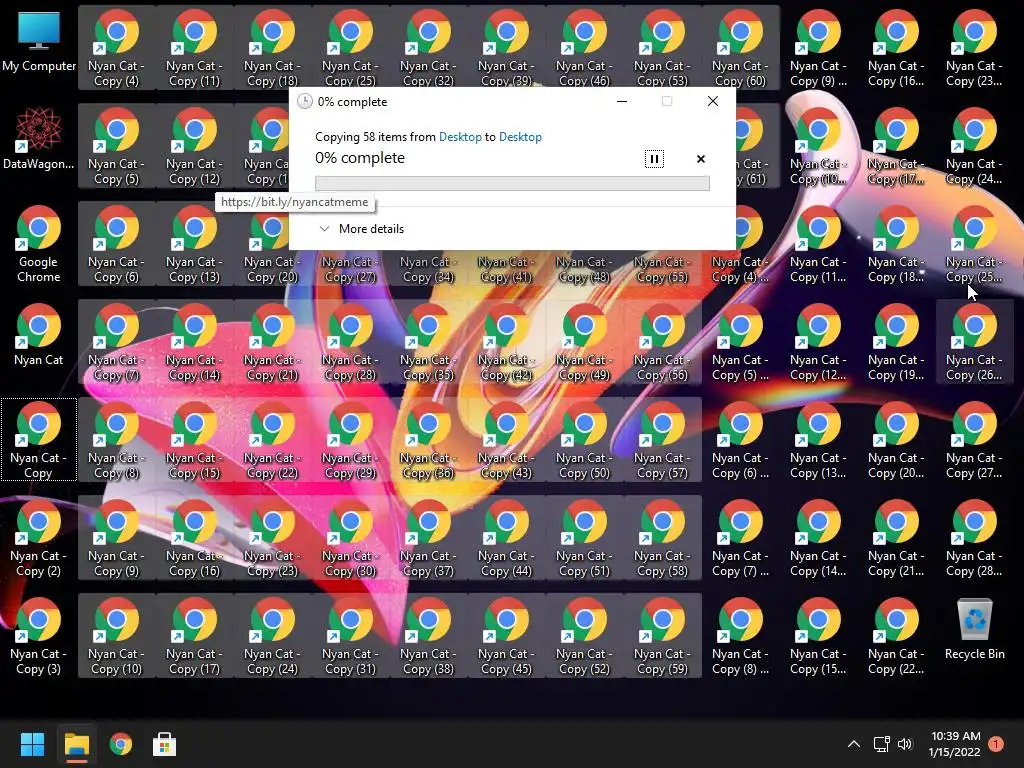Screen dimensions: 1024x768
Task: Select the Nyan Cat - Copy (3) shortcut
Action: pyautogui.click(x=39, y=635)
